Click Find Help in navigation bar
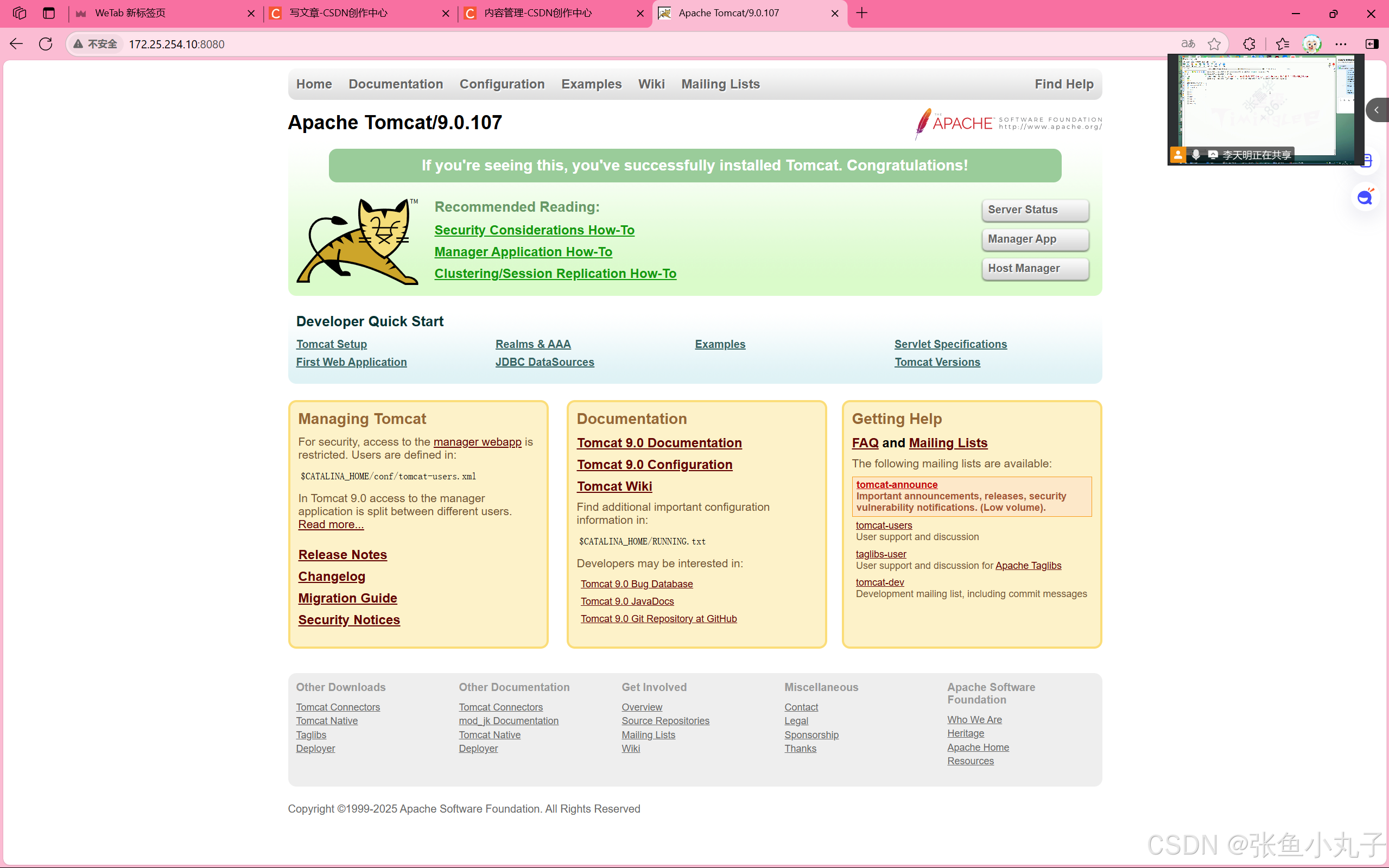The height and width of the screenshot is (868, 1389). pos(1064,84)
